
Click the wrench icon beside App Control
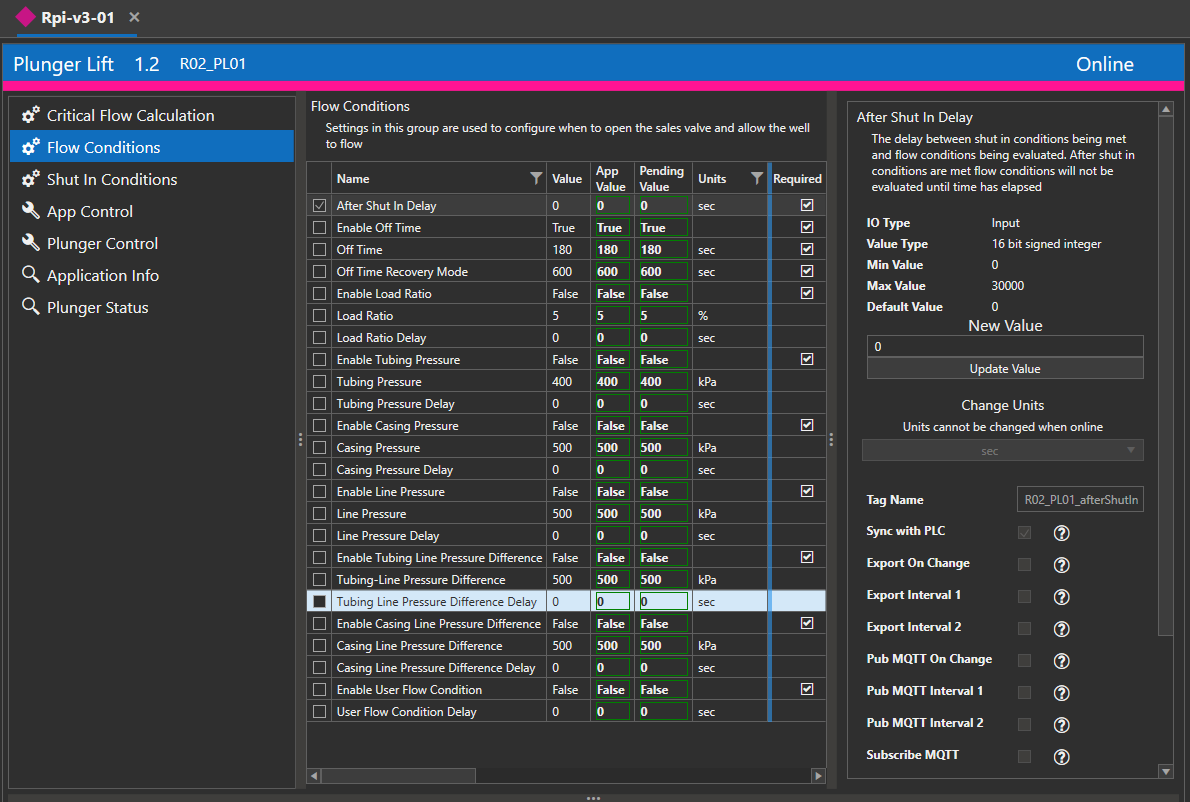(x=30, y=211)
